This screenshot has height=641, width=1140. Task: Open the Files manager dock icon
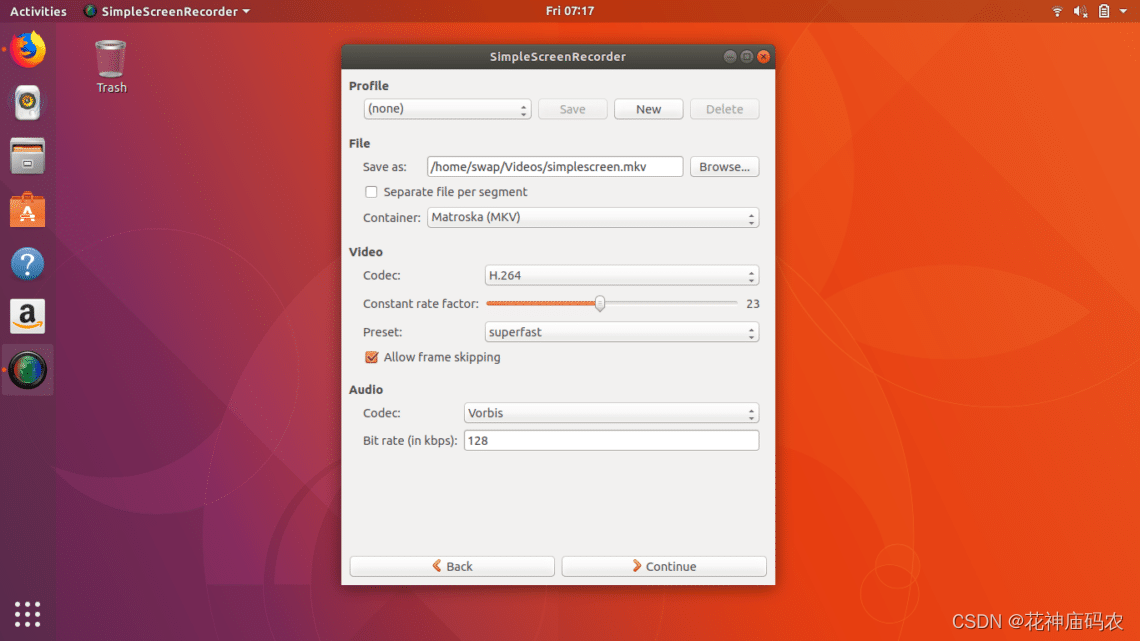tap(28, 156)
